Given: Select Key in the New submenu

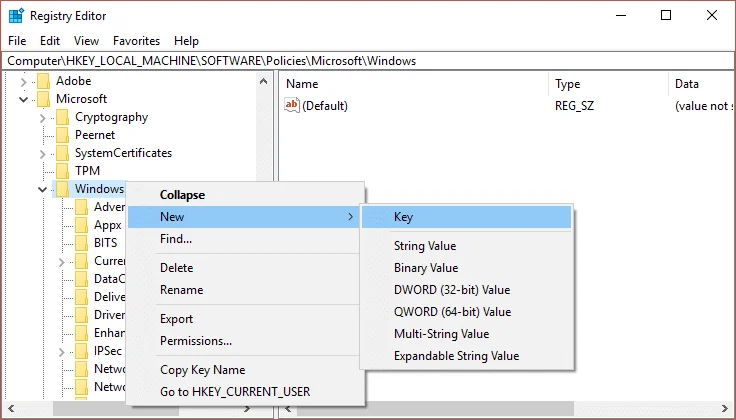Looking at the screenshot, I should click(x=467, y=217).
